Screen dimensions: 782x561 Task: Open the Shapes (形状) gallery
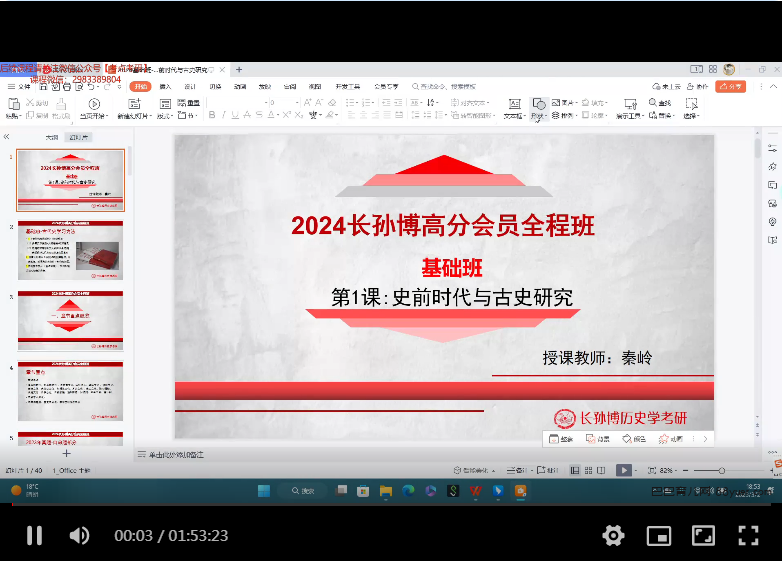(539, 108)
